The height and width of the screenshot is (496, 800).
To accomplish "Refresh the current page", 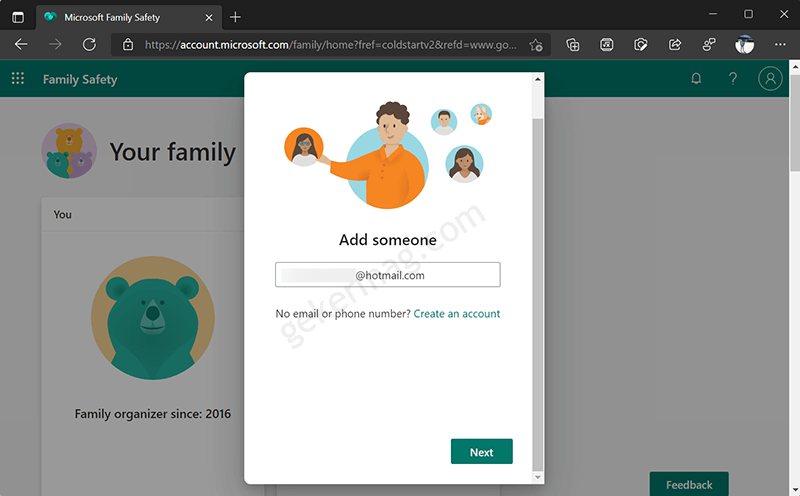I will 89,44.
